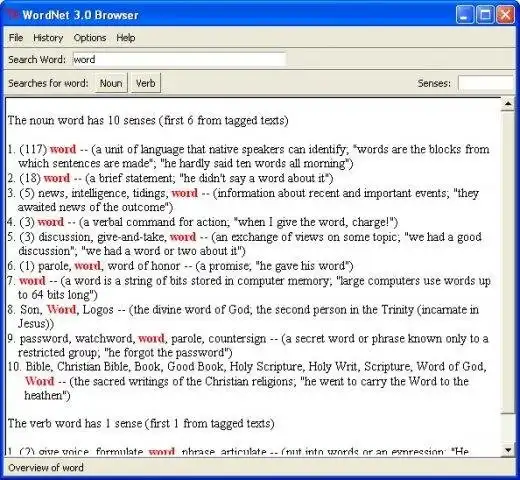Click the 'Search Word:' label

pos(37,59)
